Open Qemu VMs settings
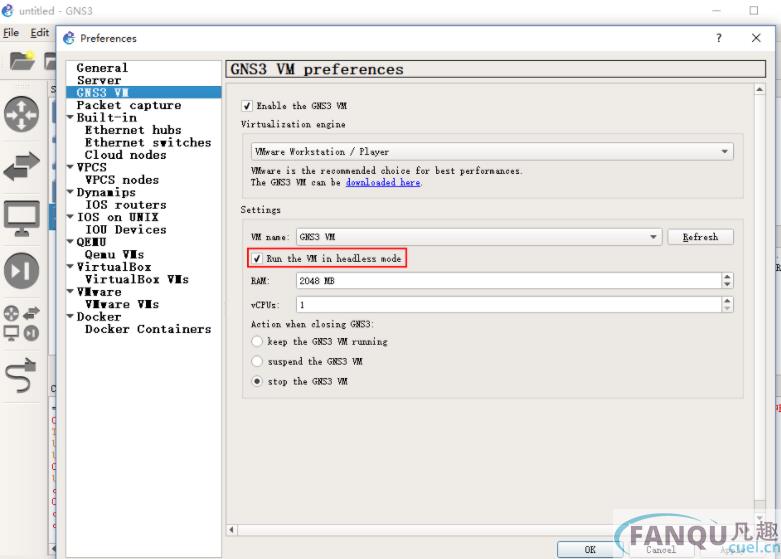This screenshot has width=781, height=559. pyautogui.click(x=114, y=255)
